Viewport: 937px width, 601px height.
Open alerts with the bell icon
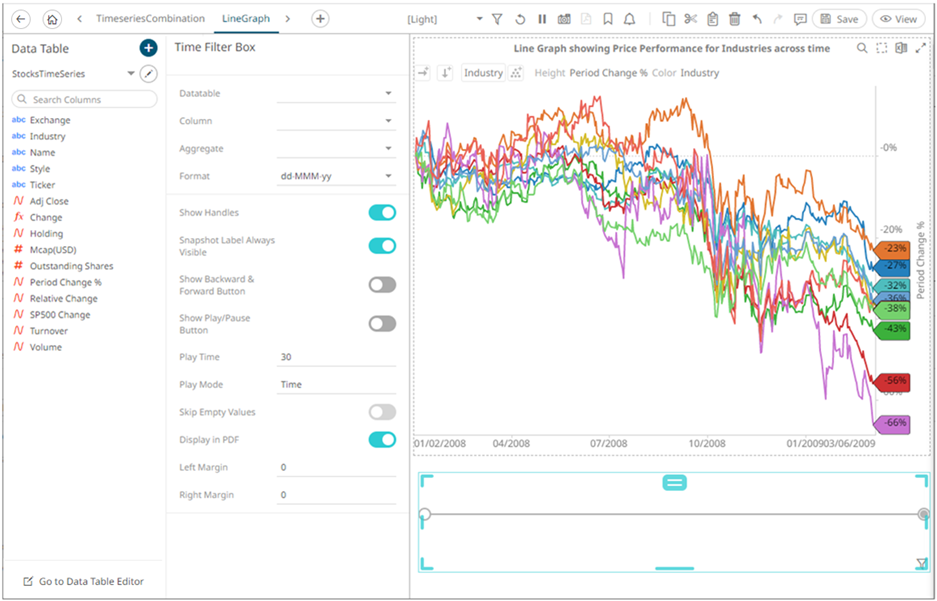[629, 19]
